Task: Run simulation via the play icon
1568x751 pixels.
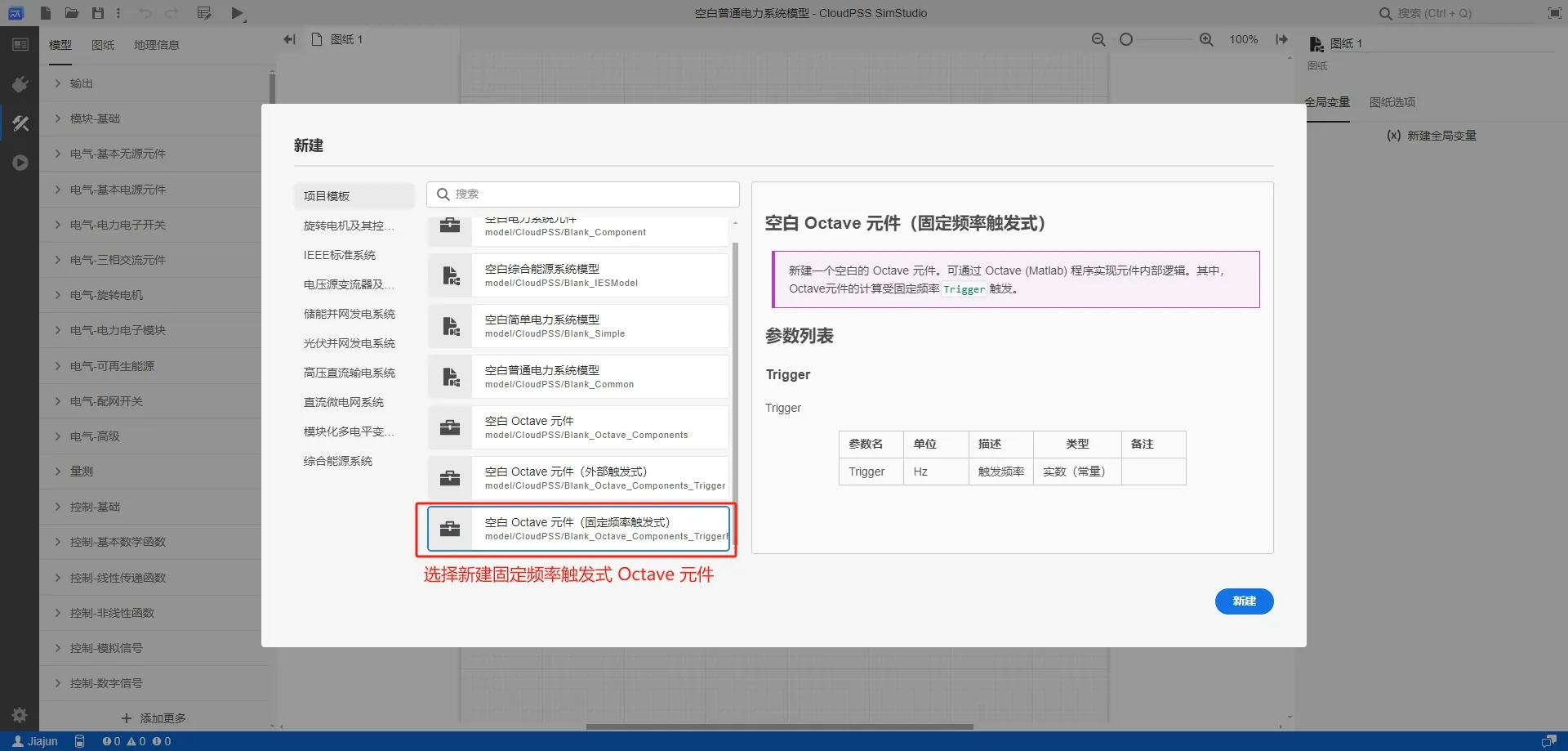Action: pos(238,12)
